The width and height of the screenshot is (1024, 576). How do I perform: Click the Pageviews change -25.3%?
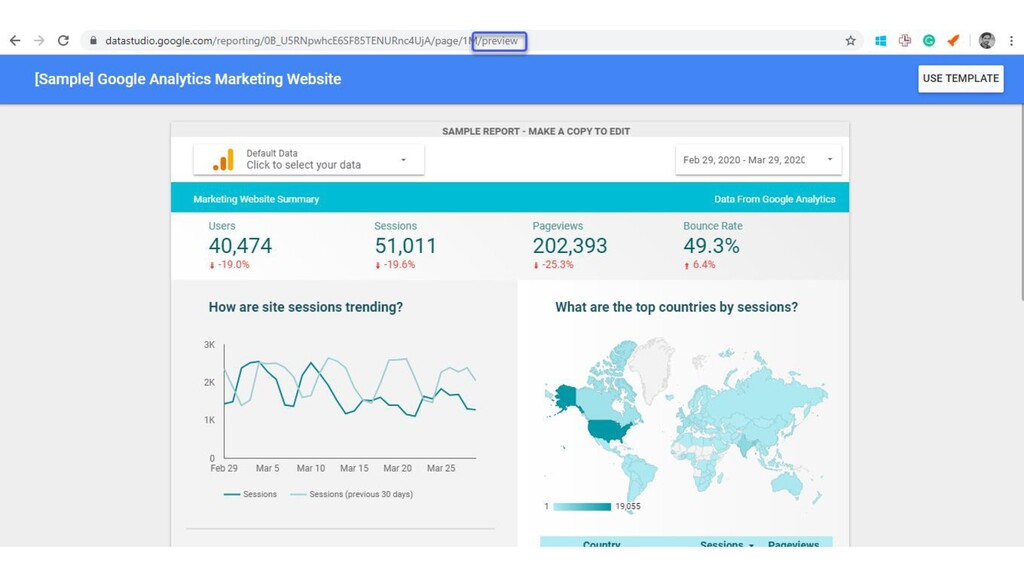pos(553,264)
